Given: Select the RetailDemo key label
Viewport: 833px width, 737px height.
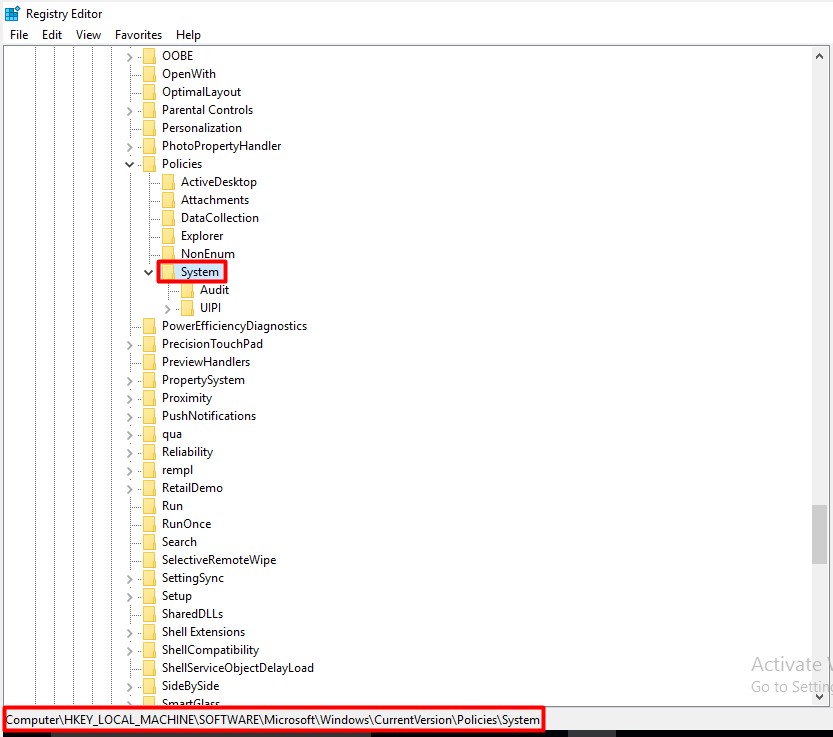Looking at the screenshot, I should click(x=192, y=488).
